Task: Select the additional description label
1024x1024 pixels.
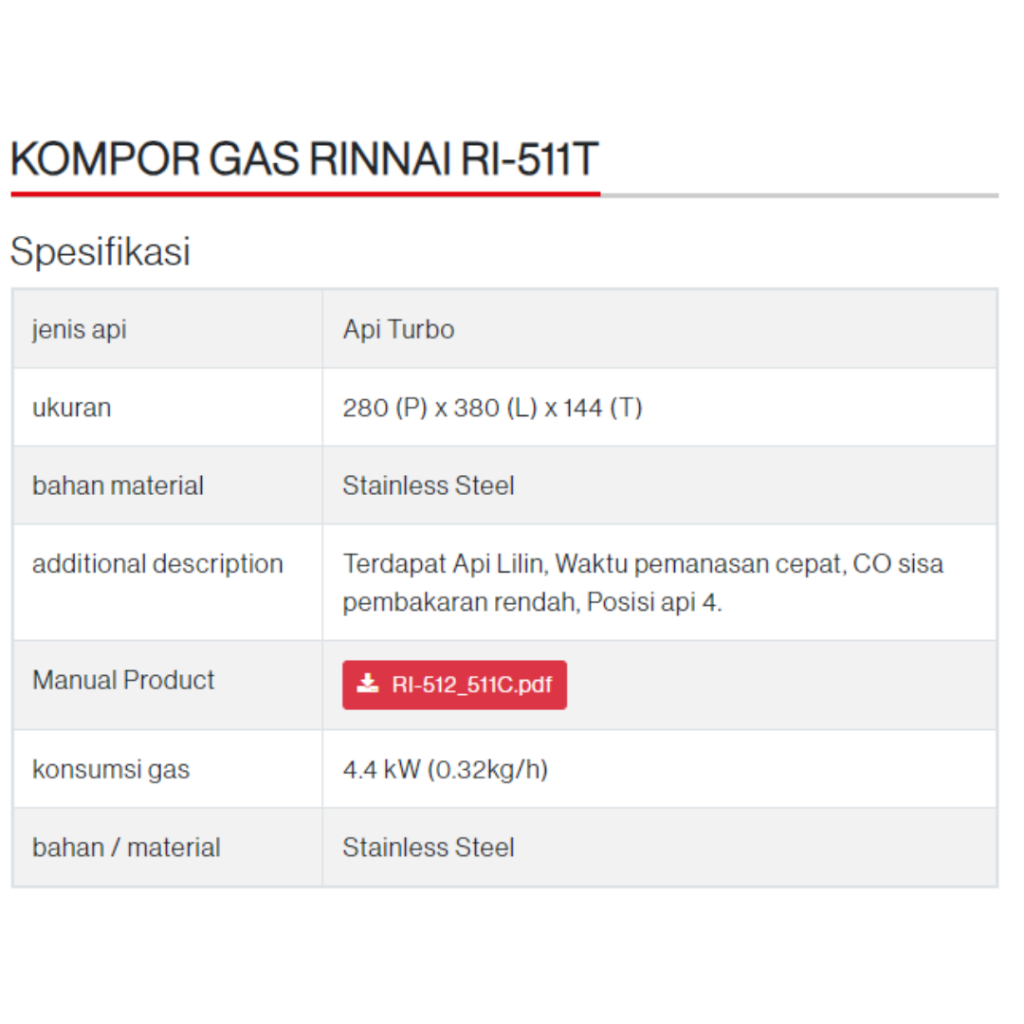Action: click(x=157, y=564)
